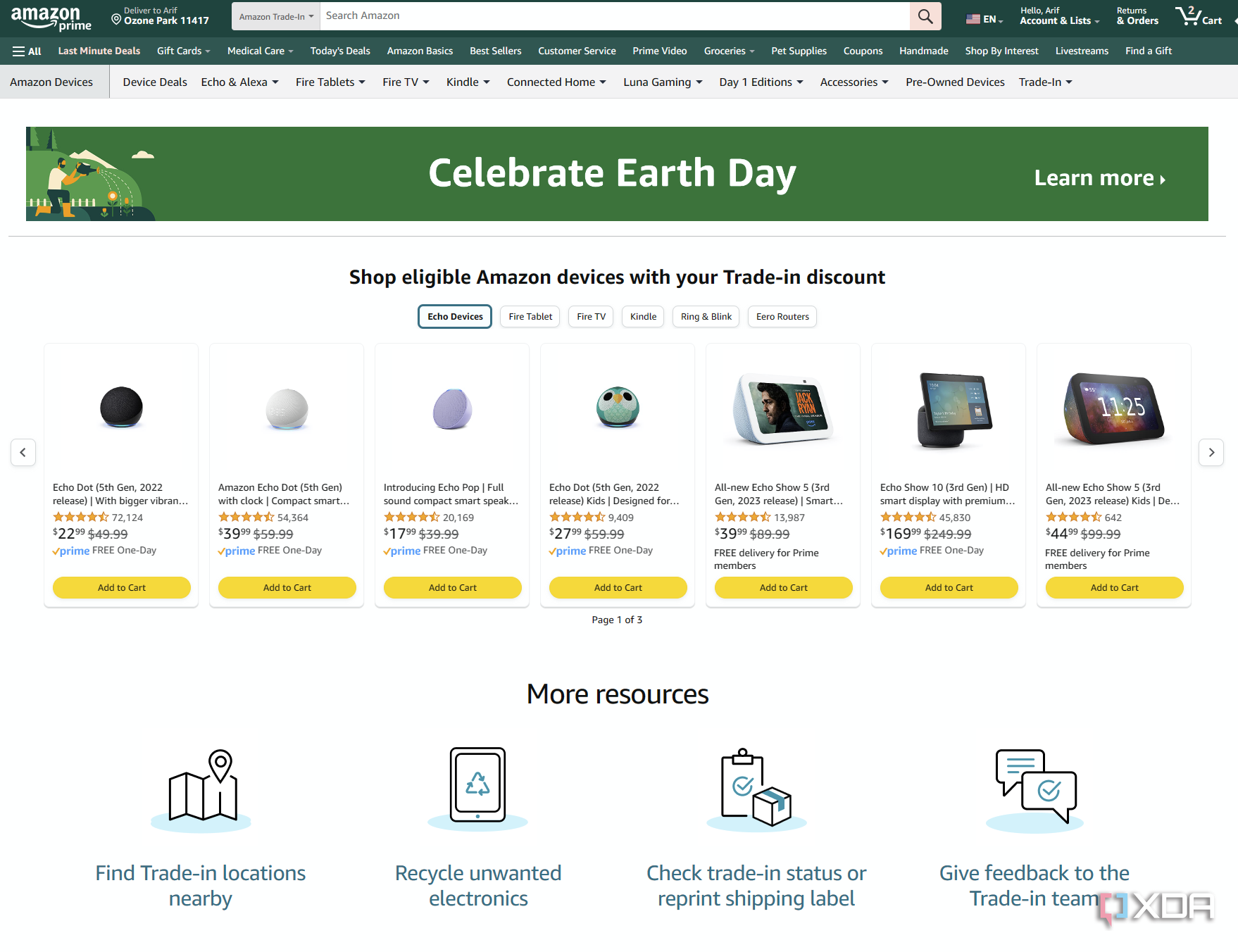Open Account & Lists dropdown
The image size is (1238, 952).
click(x=1059, y=16)
